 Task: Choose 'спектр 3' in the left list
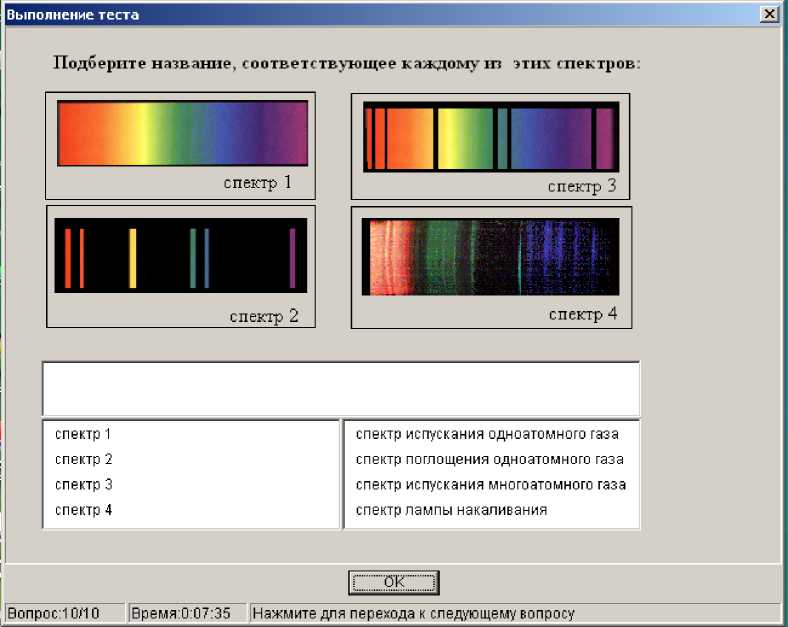[83, 485]
